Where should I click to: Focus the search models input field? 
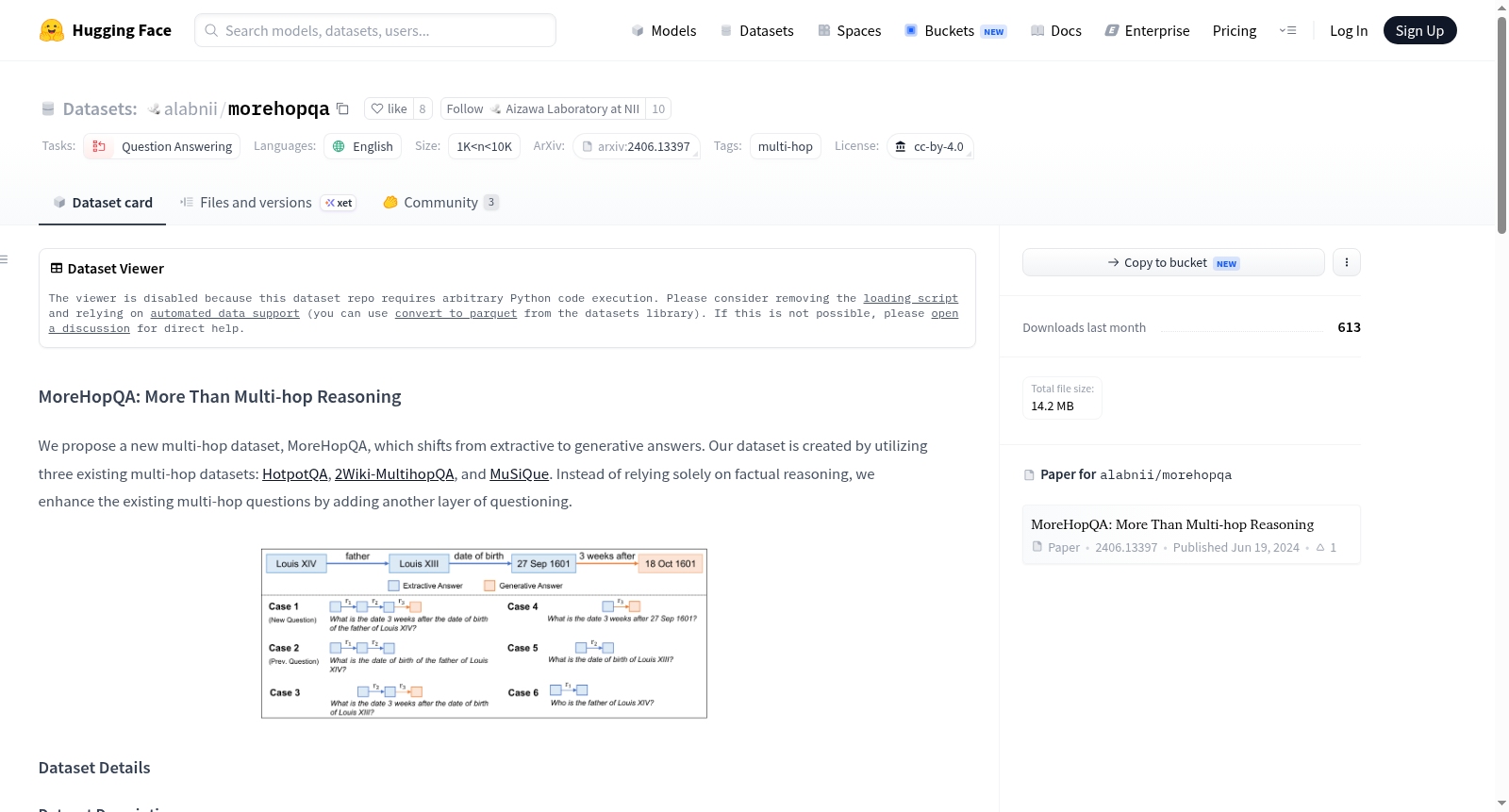(375, 30)
